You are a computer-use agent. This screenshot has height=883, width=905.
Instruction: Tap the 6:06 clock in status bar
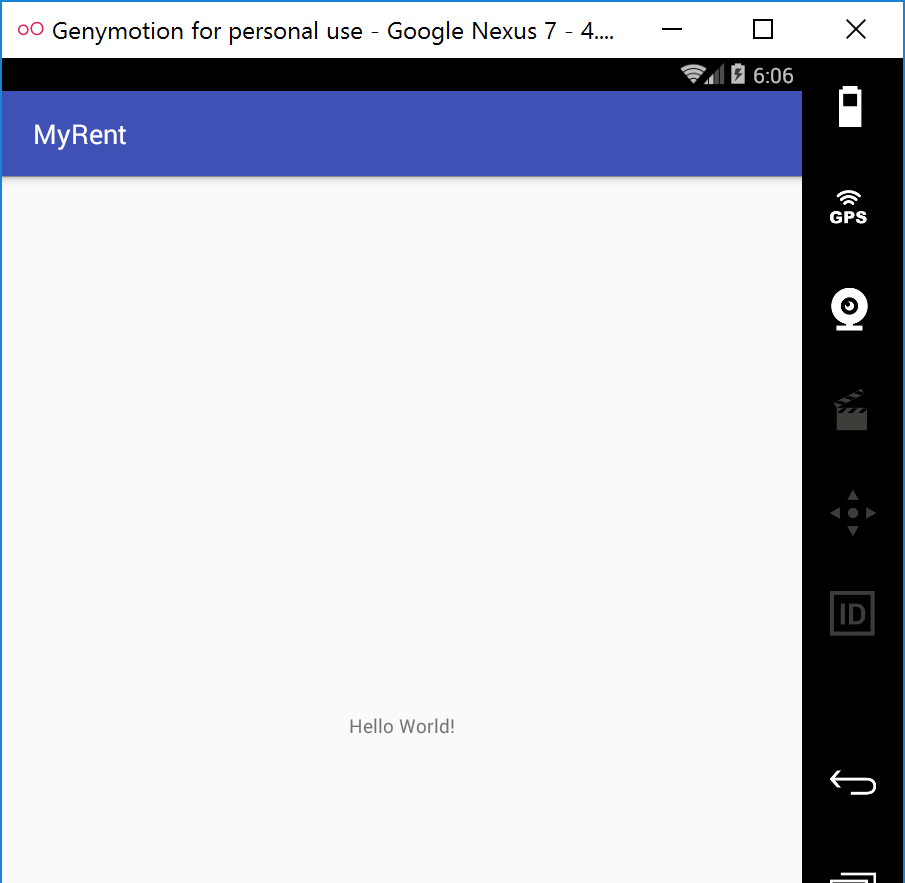pyautogui.click(x=773, y=76)
